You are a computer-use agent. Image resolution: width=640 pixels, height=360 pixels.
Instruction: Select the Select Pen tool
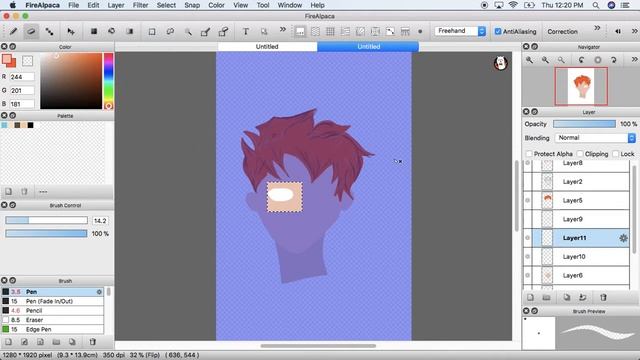(205, 31)
